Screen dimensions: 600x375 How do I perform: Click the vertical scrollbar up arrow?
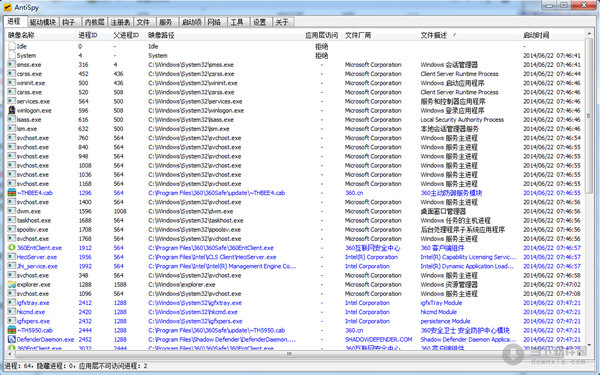(x=589, y=34)
